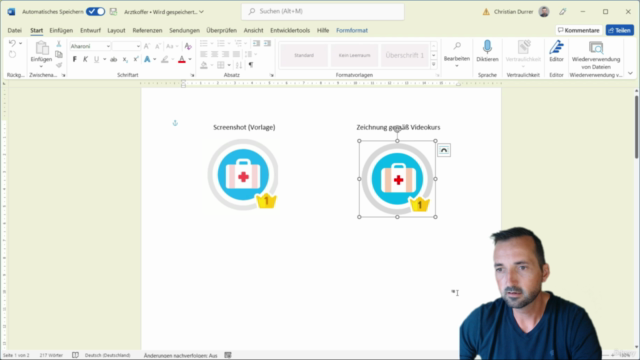Image resolution: width=640 pixels, height=360 pixels.
Task: Select the Format Painter brush icon
Action: (59, 65)
